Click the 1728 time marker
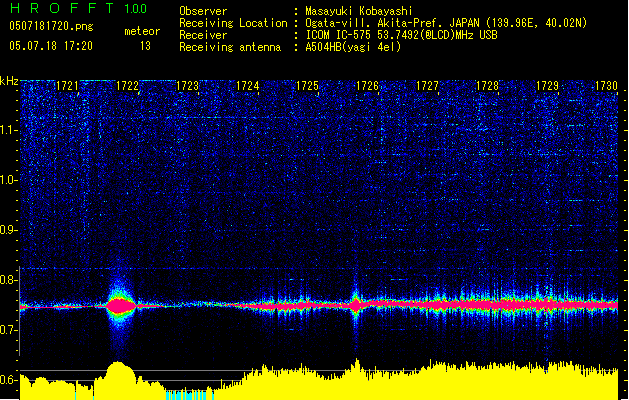The height and width of the screenshot is (400, 629). coord(487,86)
